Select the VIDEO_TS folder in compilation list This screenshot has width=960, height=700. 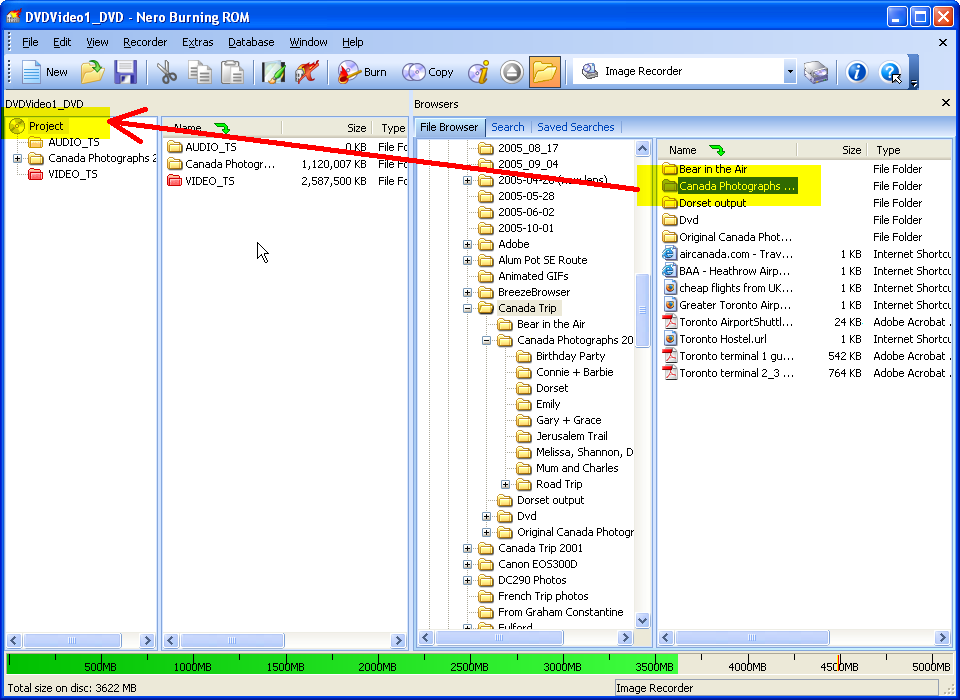click(209, 181)
